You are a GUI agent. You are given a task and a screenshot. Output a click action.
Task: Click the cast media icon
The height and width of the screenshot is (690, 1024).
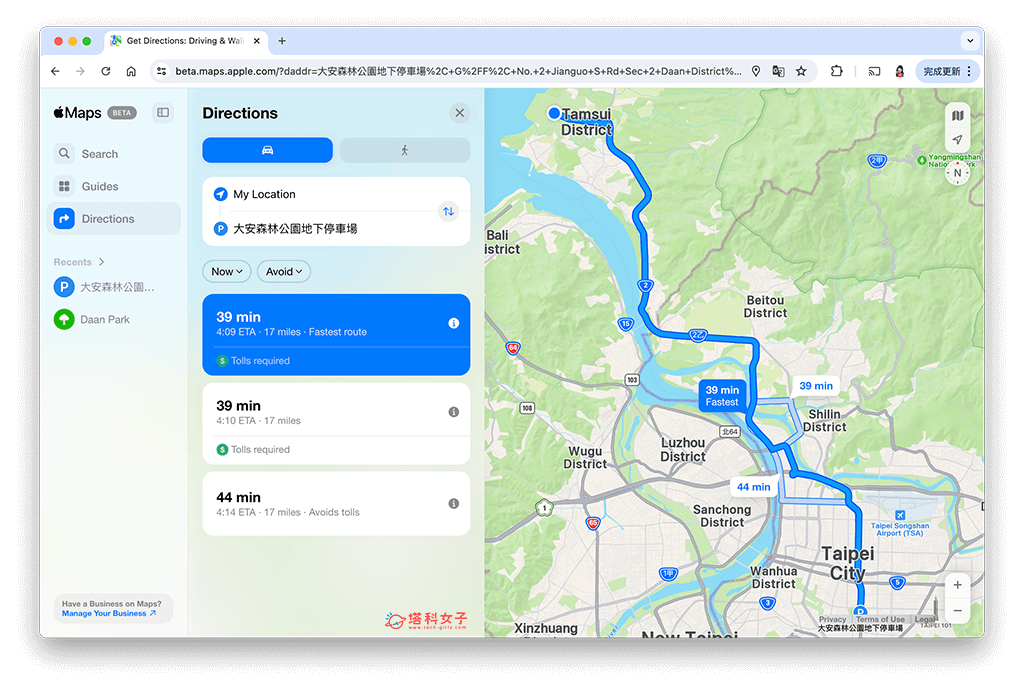874,71
